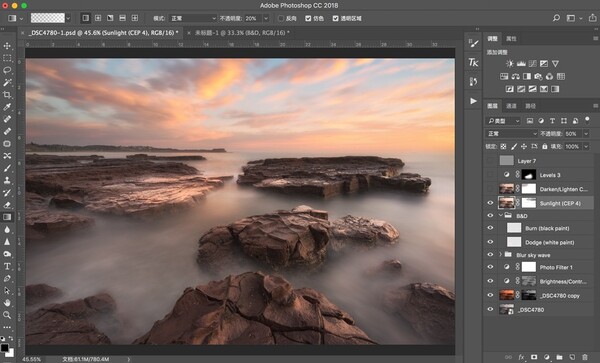600x363 pixels.
Task: Click the trash icon to delete layer
Action: [585, 357]
